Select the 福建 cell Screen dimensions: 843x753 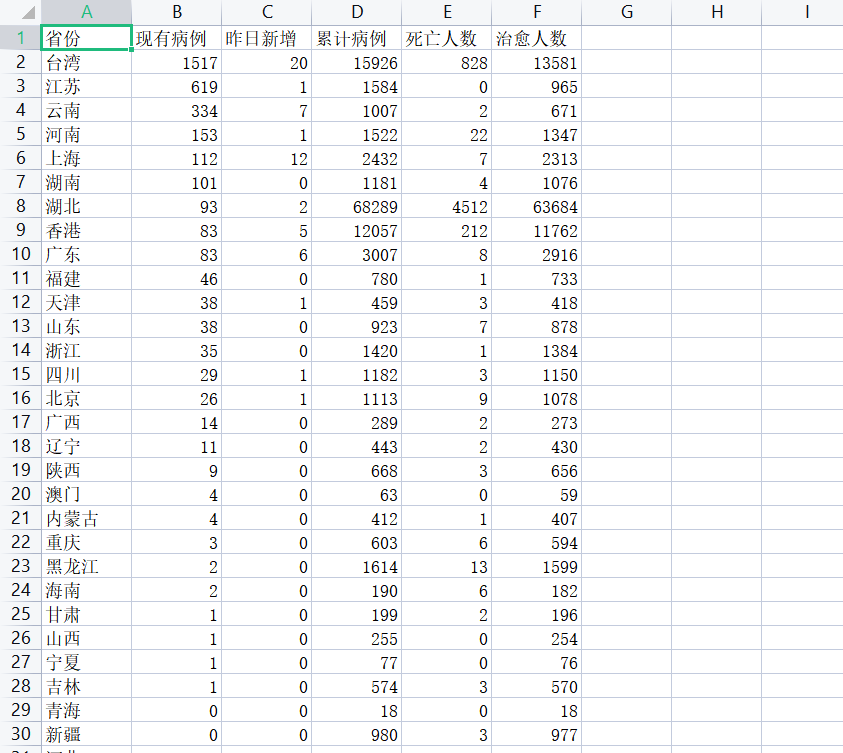(87, 278)
